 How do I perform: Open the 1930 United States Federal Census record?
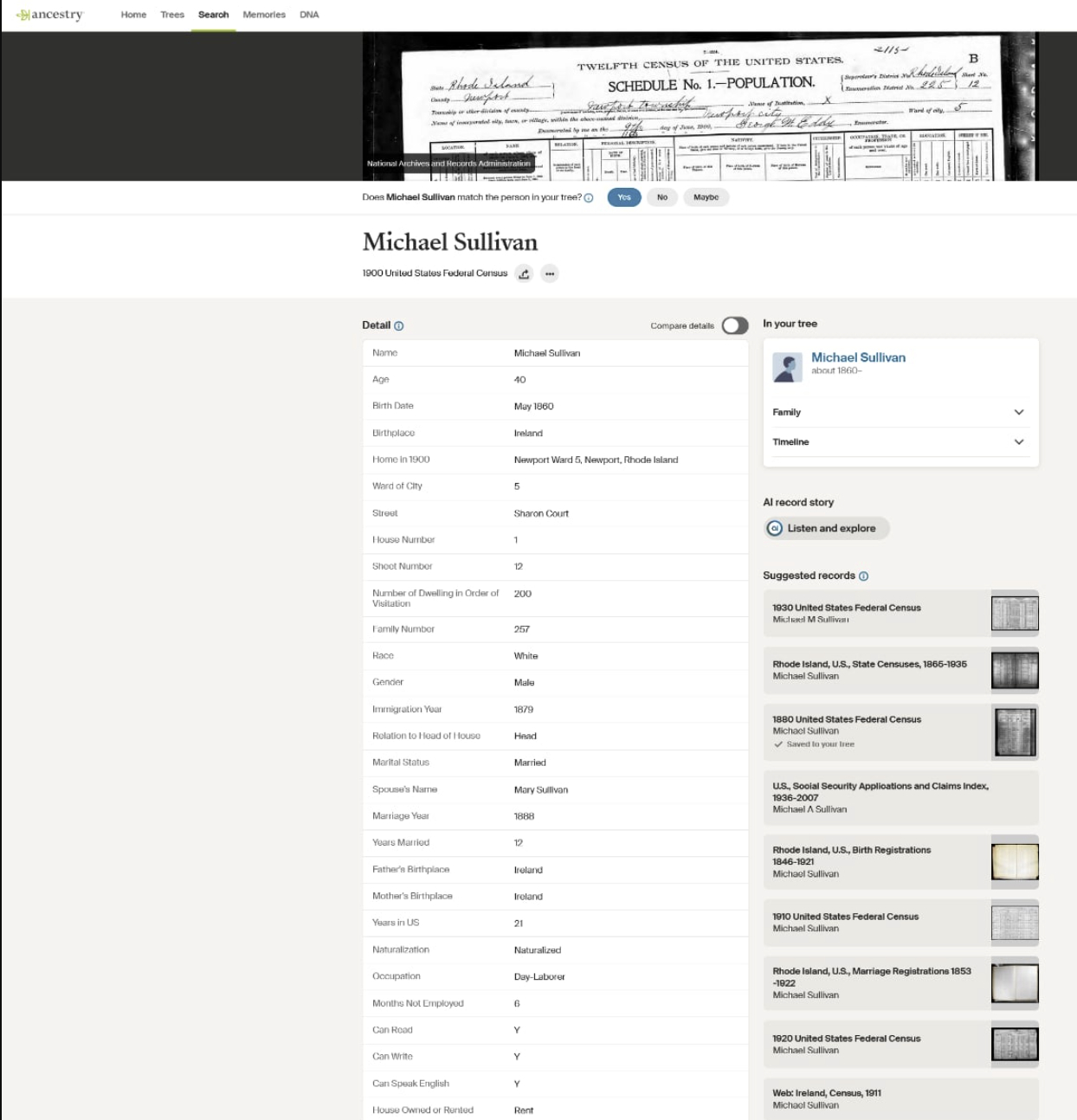click(x=846, y=608)
